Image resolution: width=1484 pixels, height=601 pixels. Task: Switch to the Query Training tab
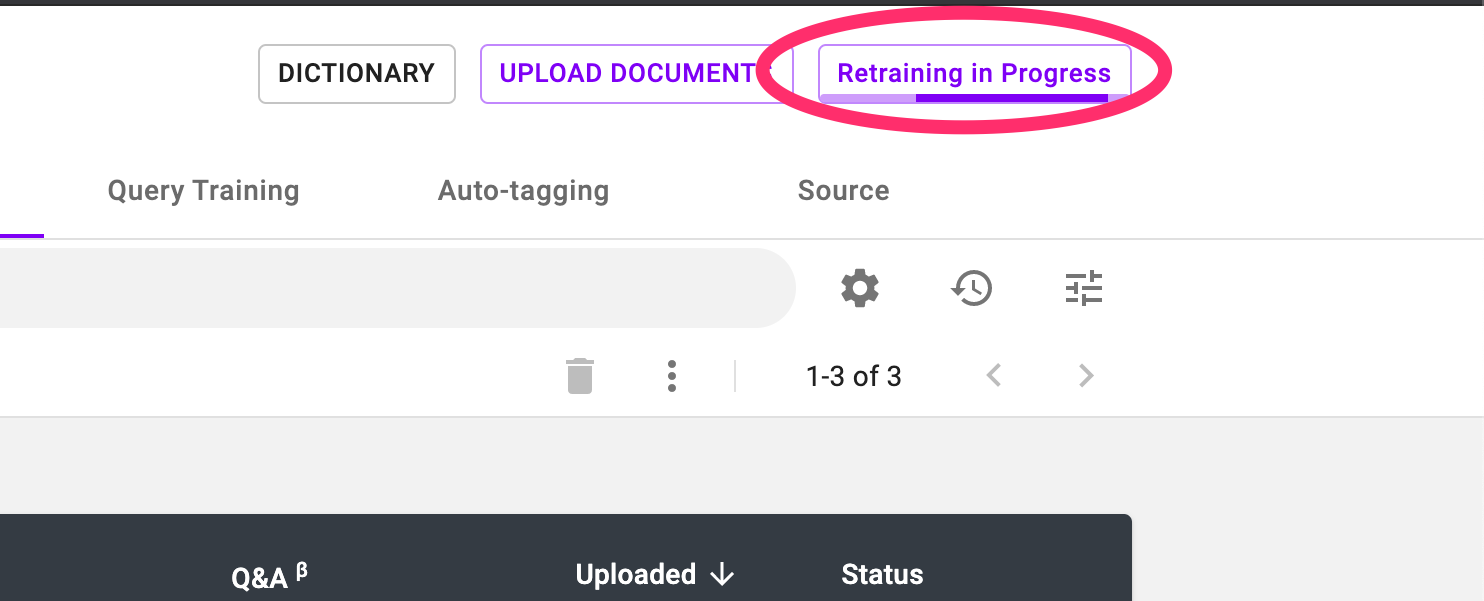[203, 190]
